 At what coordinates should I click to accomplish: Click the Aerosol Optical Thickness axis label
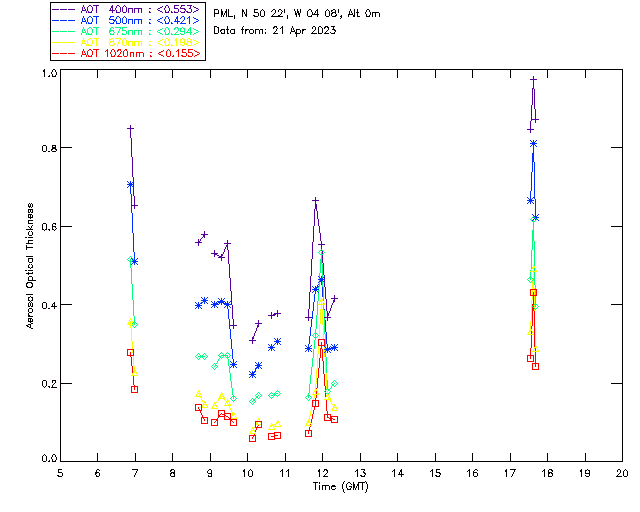[30, 266]
